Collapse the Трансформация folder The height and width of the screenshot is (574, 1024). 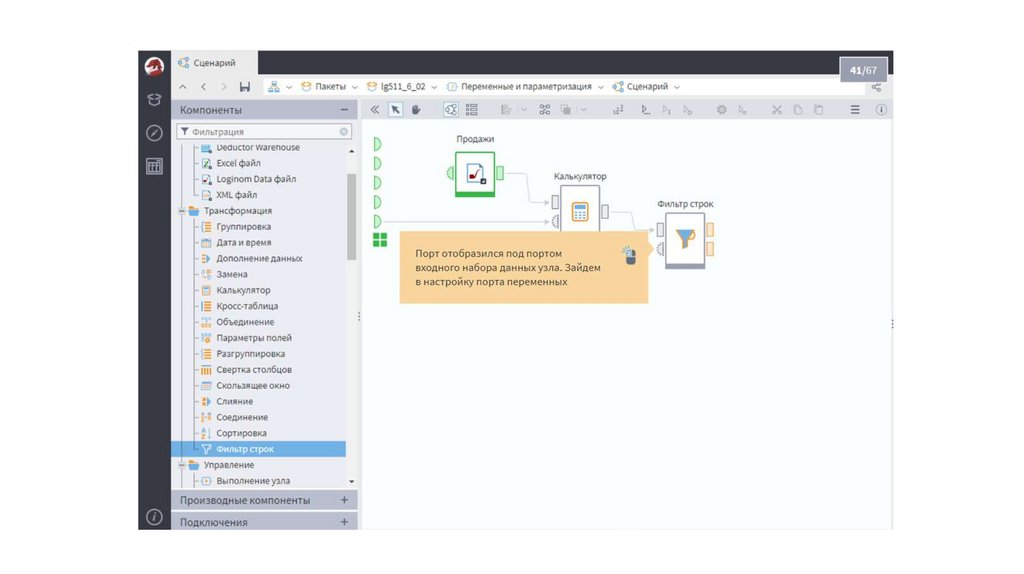click(x=182, y=211)
